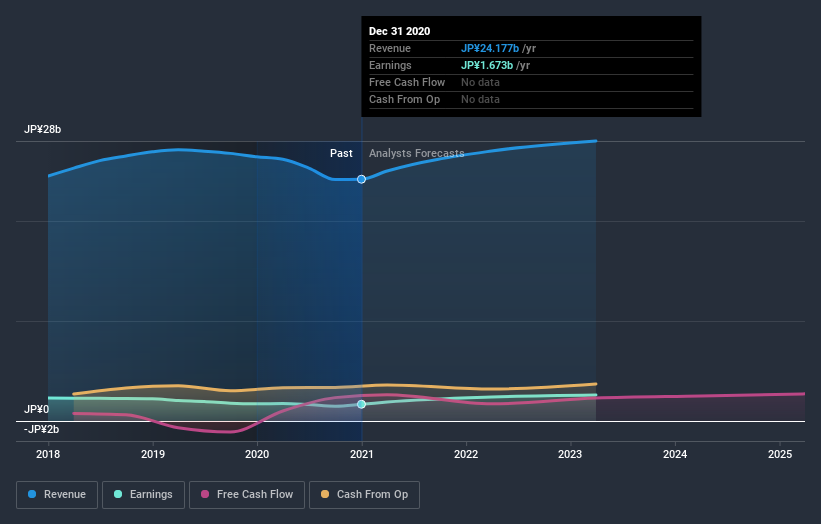Click the Dec 31 2020 tooltip date
Image resolution: width=821 pixels, height=524 pixels.
[x=400, y=31]
